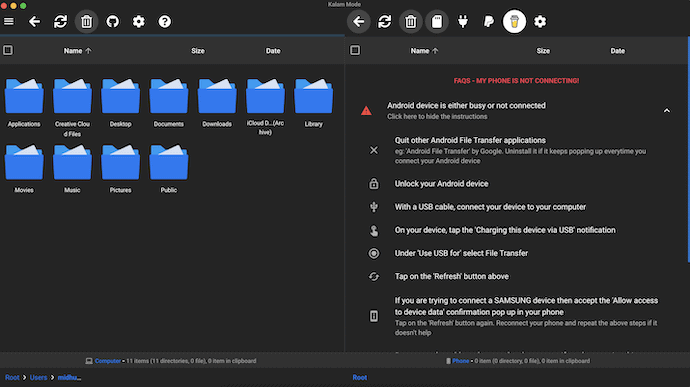This screenshot has width=690, height=387.
Task: Open the Music folder
Action: click(72, 169)
